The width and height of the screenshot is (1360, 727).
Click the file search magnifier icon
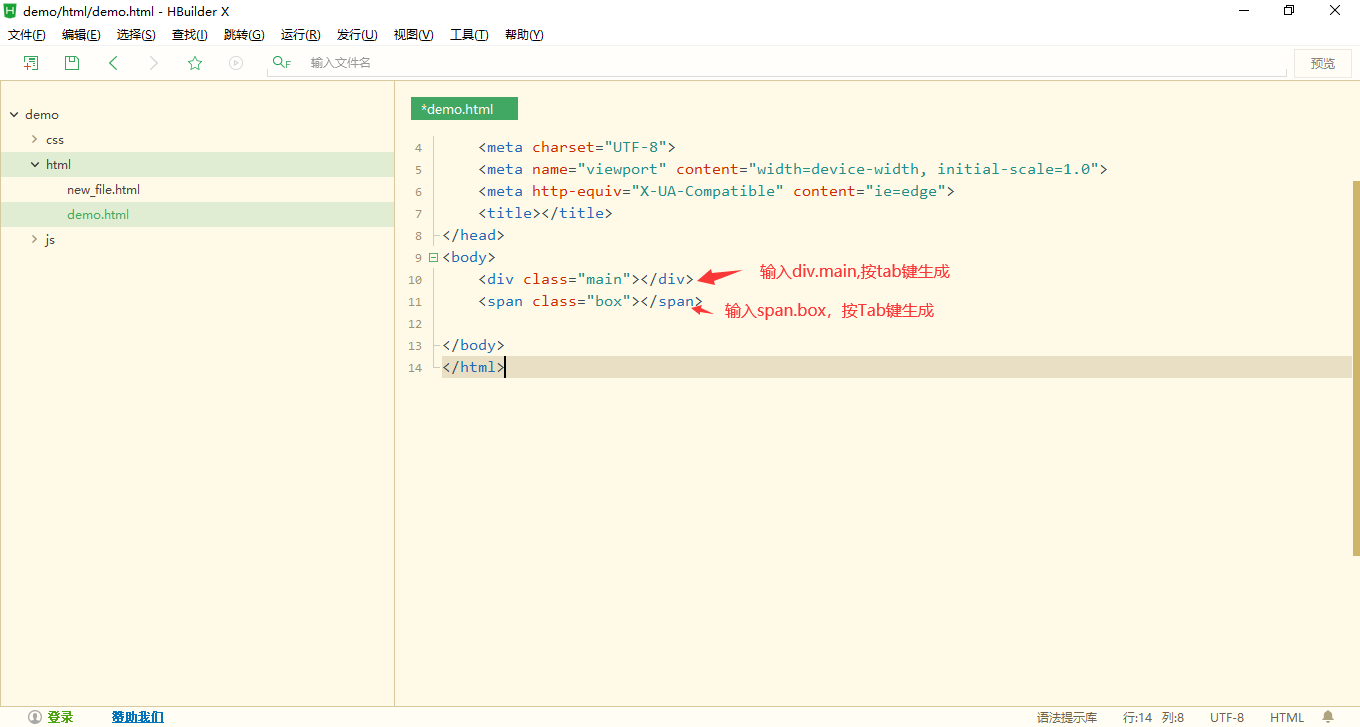[281, 63]
